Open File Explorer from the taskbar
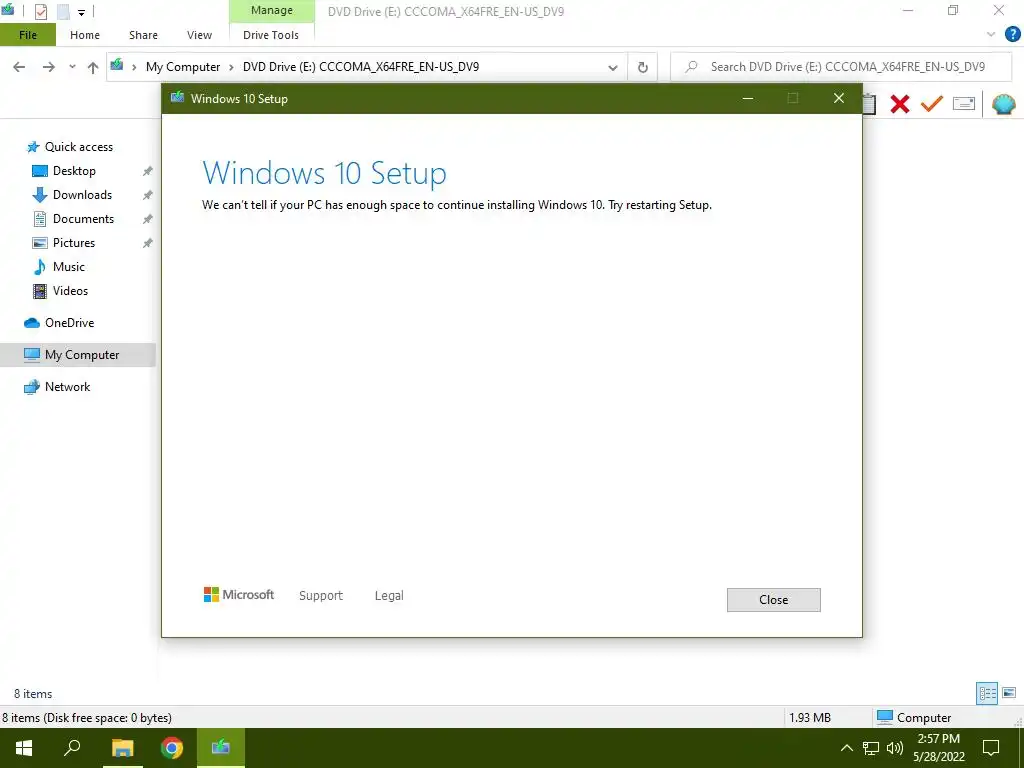Screen dimensions: 1024x768 pos(122,748)
